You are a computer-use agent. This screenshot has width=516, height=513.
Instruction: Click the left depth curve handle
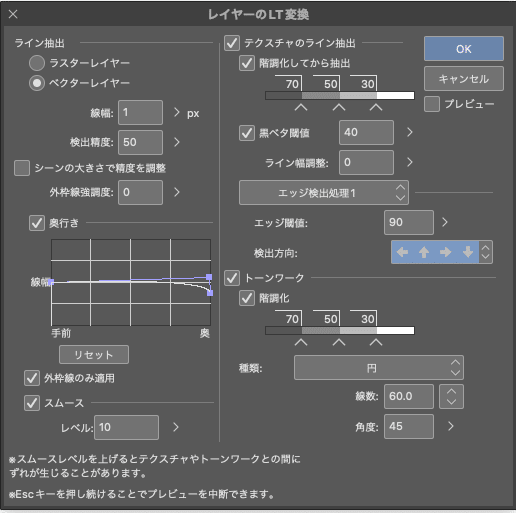point(51,282)
